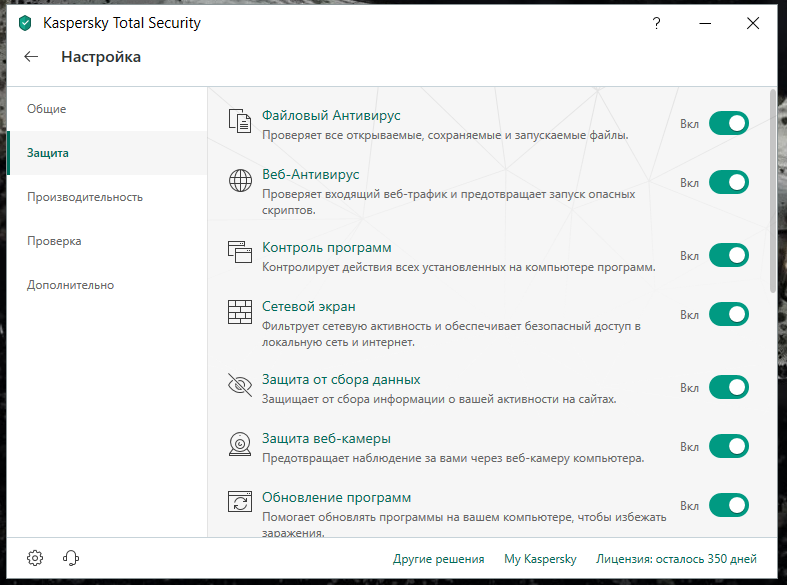Click the Web Anti-Virus globe icon
This screenshot has width=787, height=585.
point(240,181)
